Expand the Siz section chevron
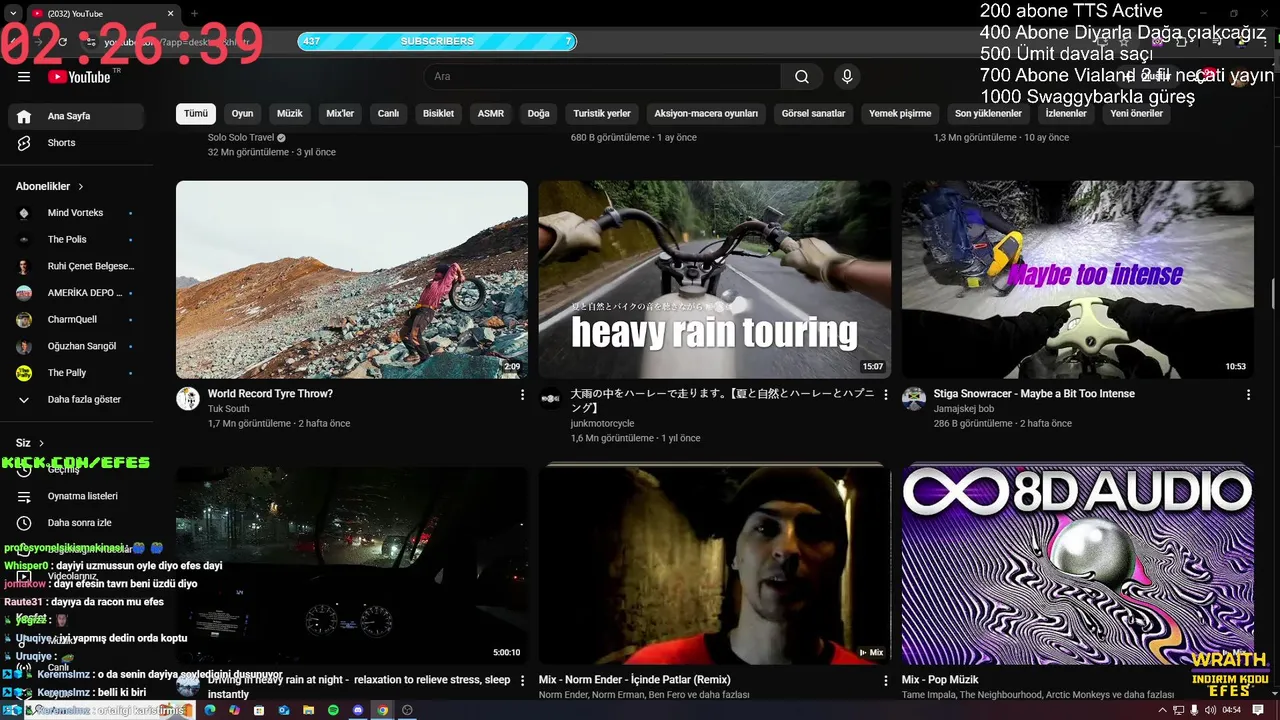The width and height of the screenshot is (1280, 720). point(41,443)
